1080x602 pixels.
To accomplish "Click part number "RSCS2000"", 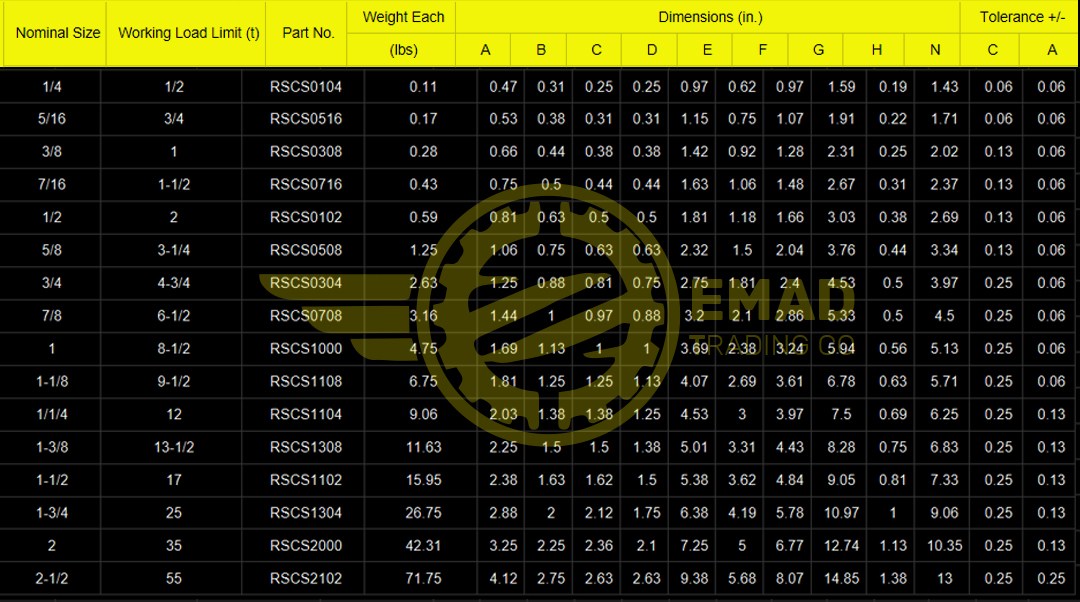I will [306, 546].
